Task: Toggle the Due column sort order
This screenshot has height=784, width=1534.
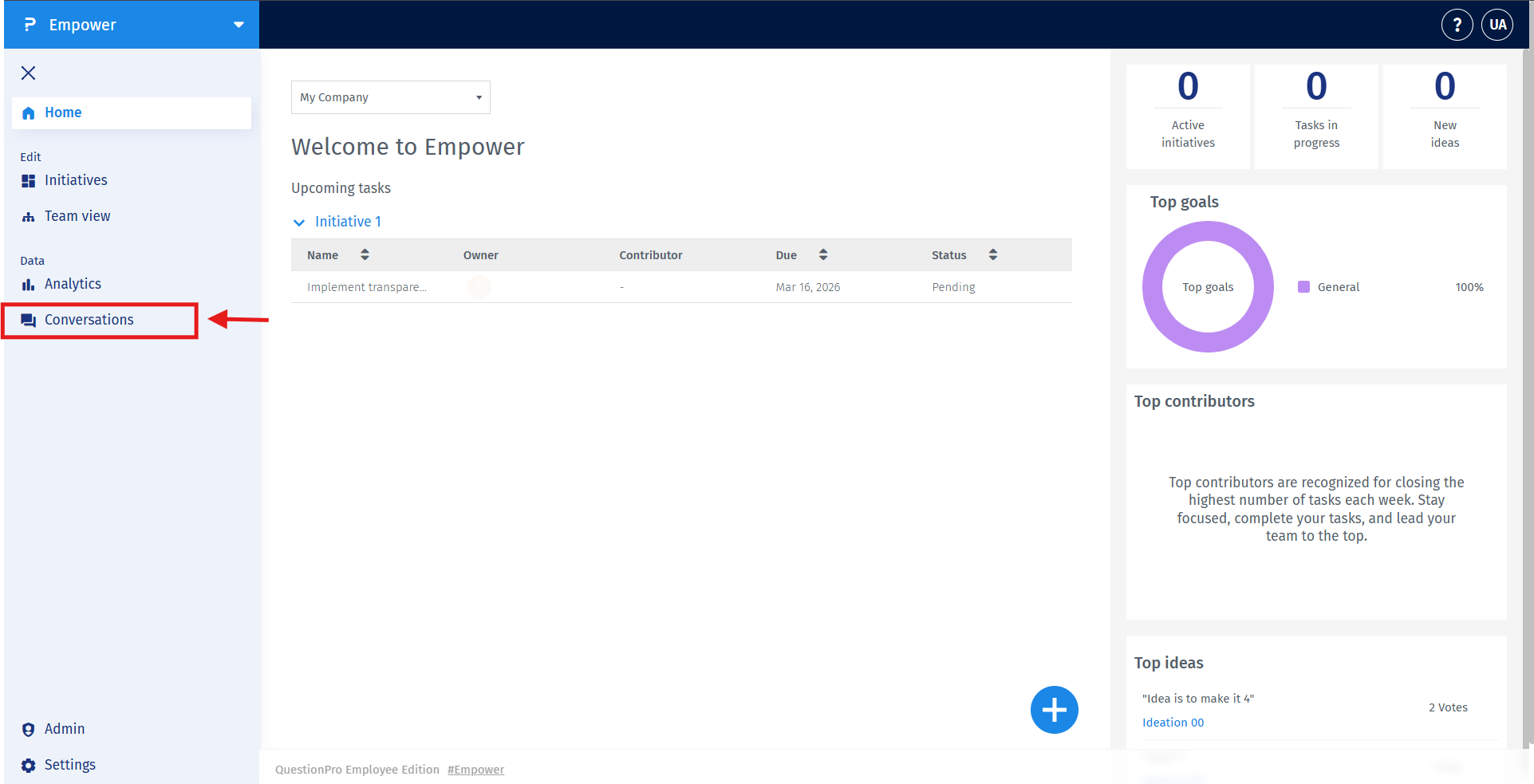Action: 822,254
